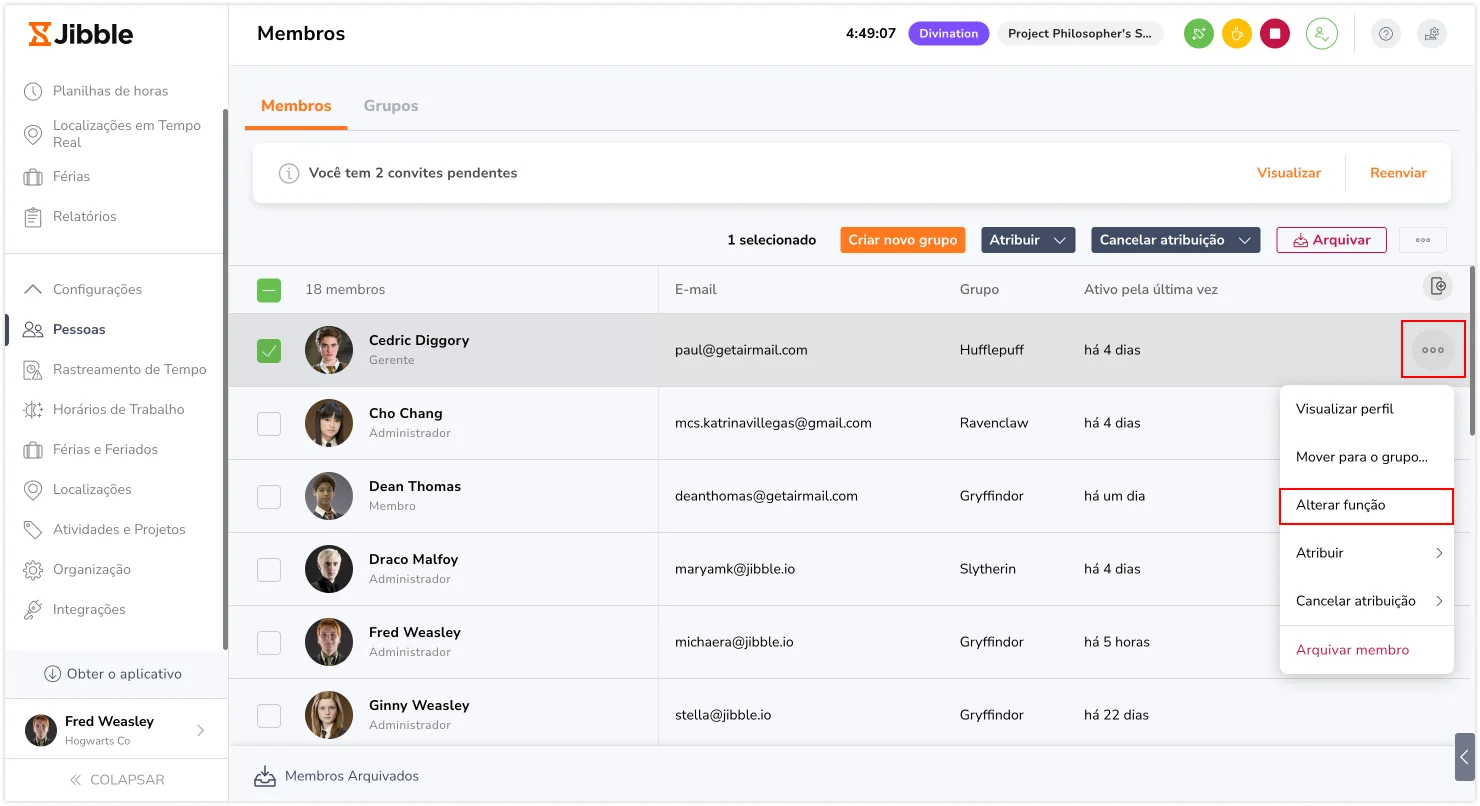Open the settings icon in the top bar
The image size is (1480, 806).
tap(1432, 34)
